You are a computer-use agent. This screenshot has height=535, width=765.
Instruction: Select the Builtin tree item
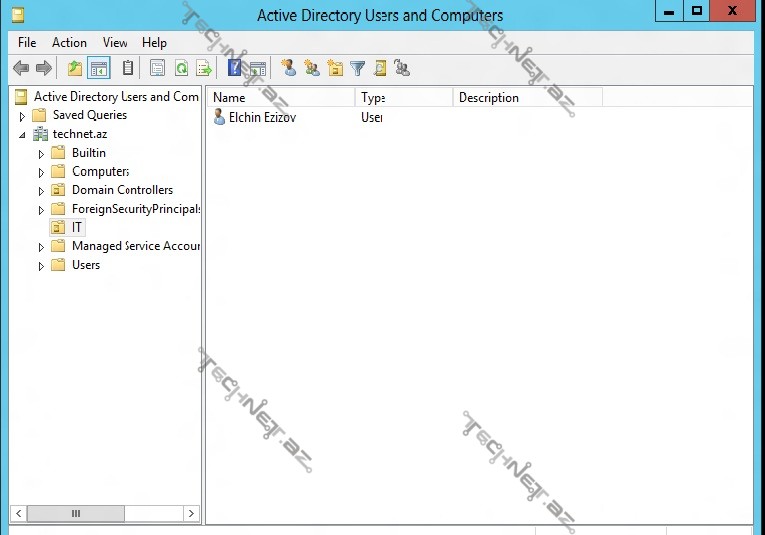click(89, 153)
